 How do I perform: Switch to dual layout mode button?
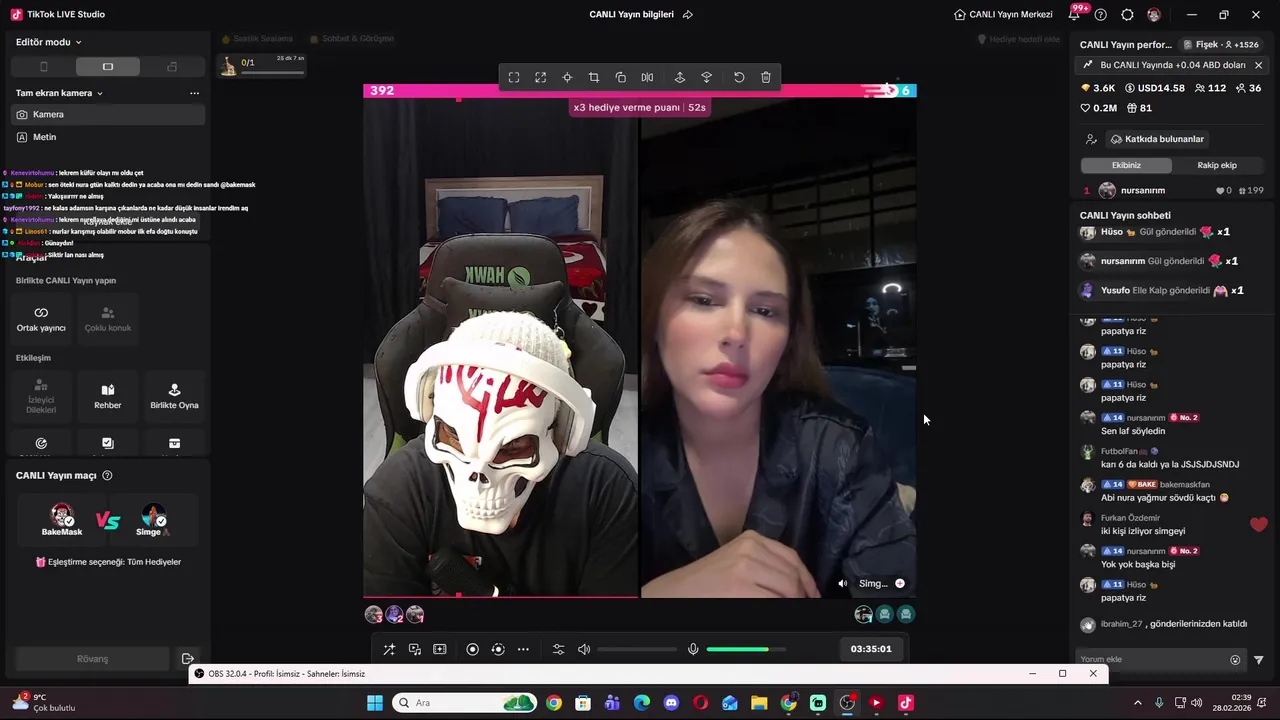(172, 67)
